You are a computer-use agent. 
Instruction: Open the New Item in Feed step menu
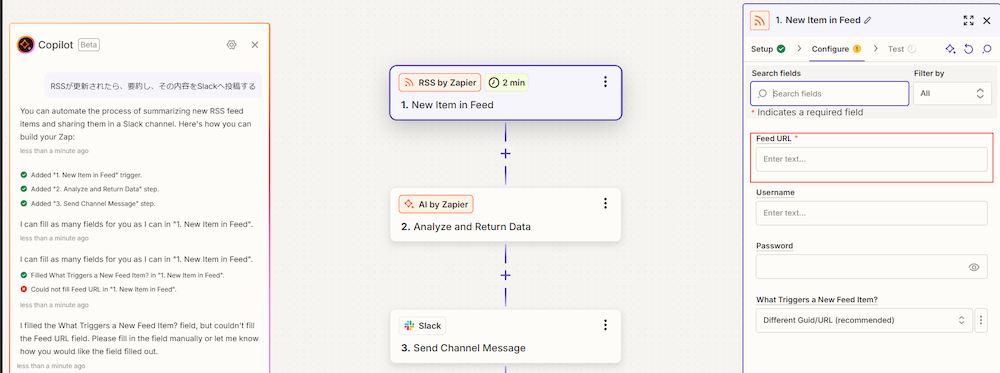click(605, 82)
